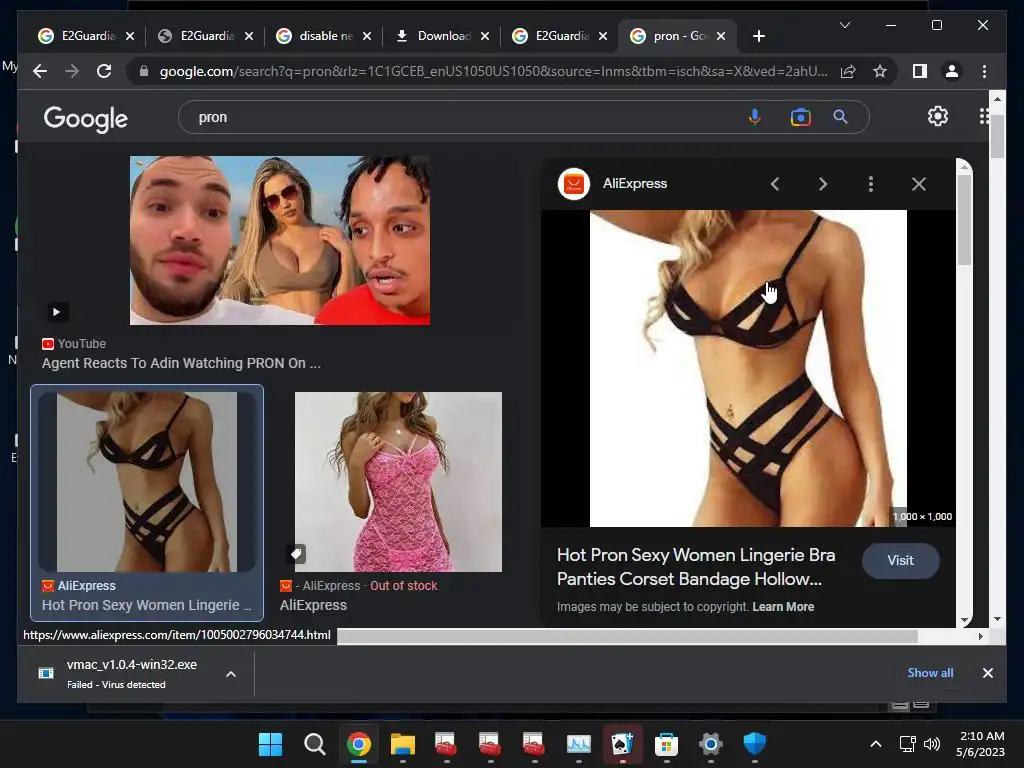Open the tab search dropdown
The image size is (1024, 768).
point(844,25)
